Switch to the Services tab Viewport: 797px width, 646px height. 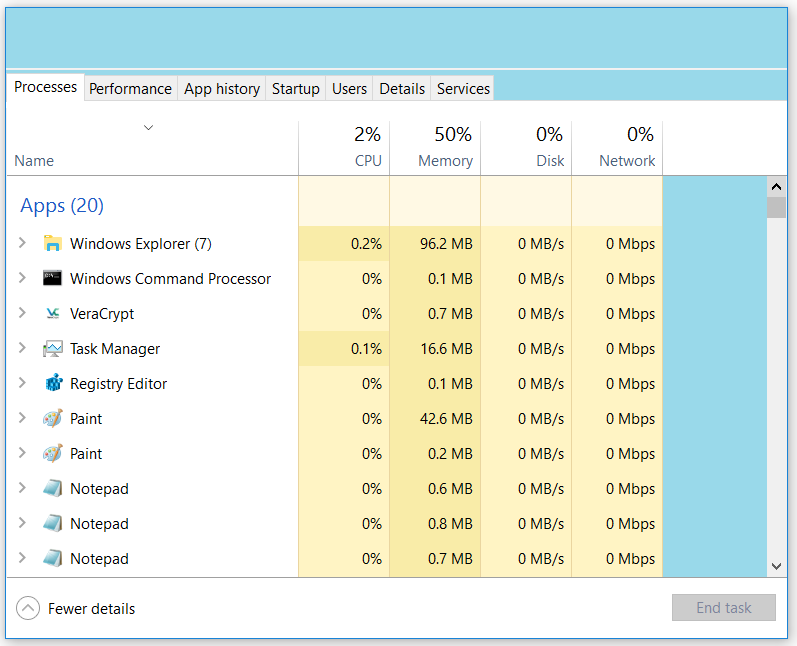tap(463, 88)
